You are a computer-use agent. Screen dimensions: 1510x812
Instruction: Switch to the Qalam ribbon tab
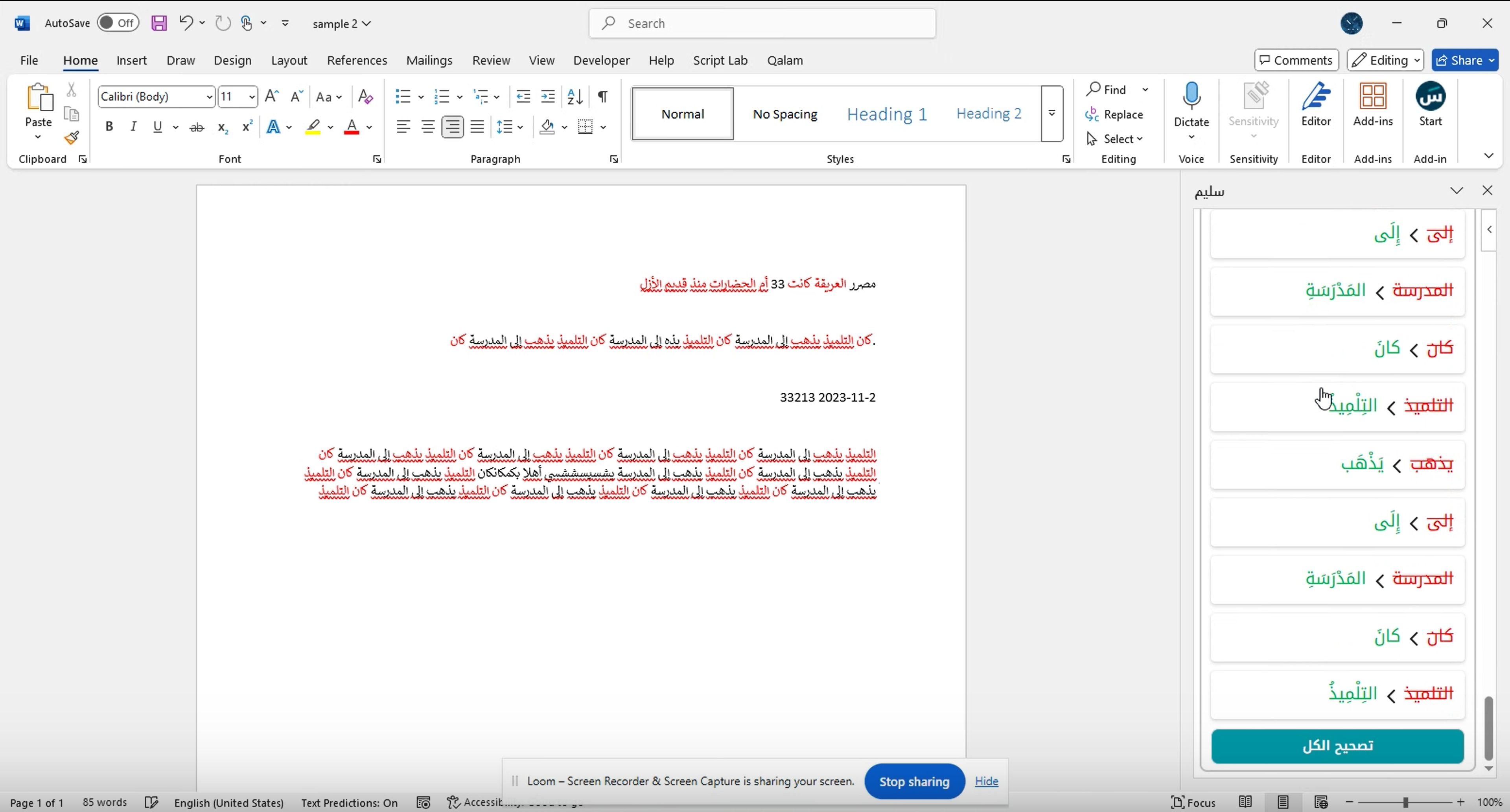[x=785, y=60]
